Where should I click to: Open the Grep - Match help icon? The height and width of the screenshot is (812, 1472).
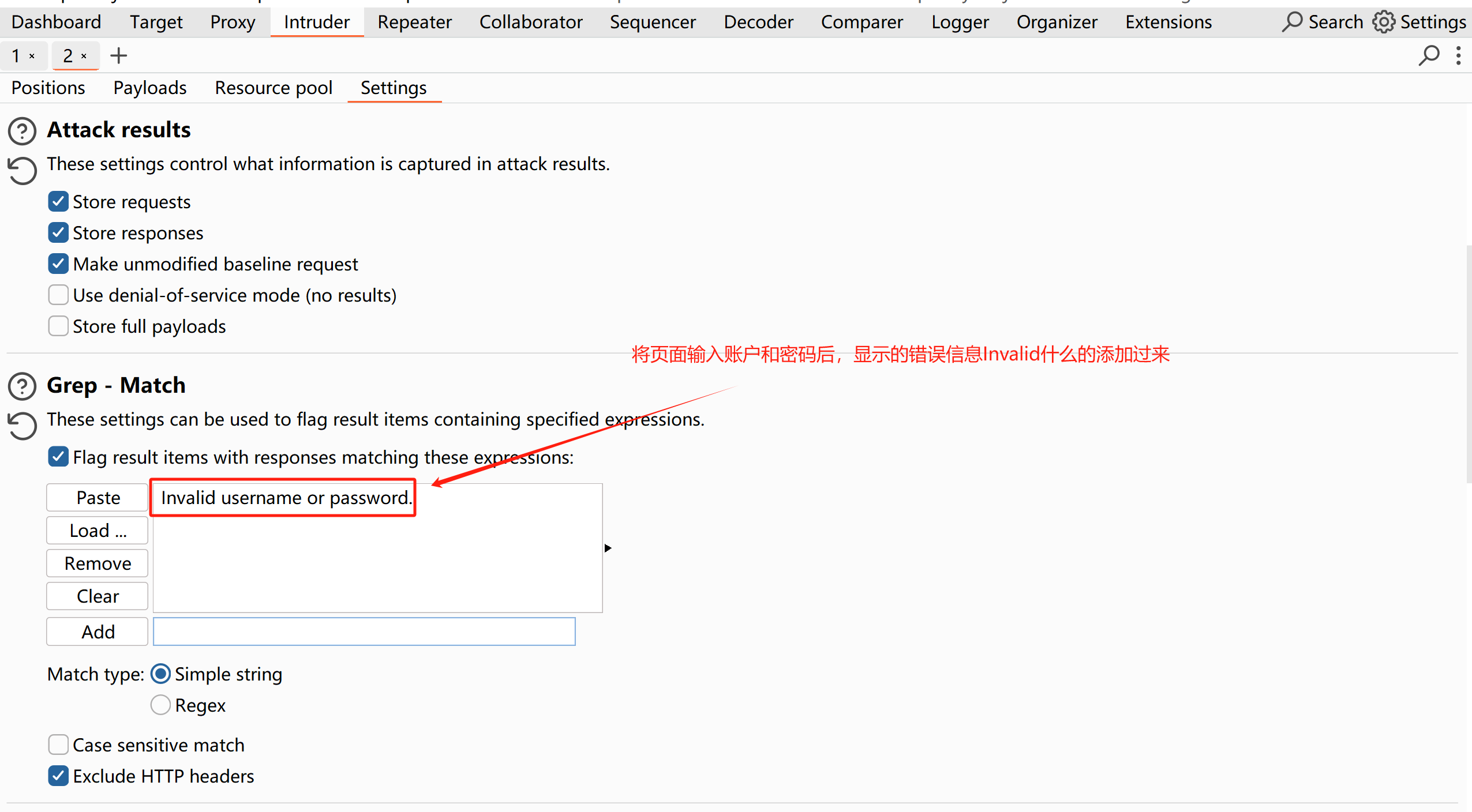[x=23, y=386]
